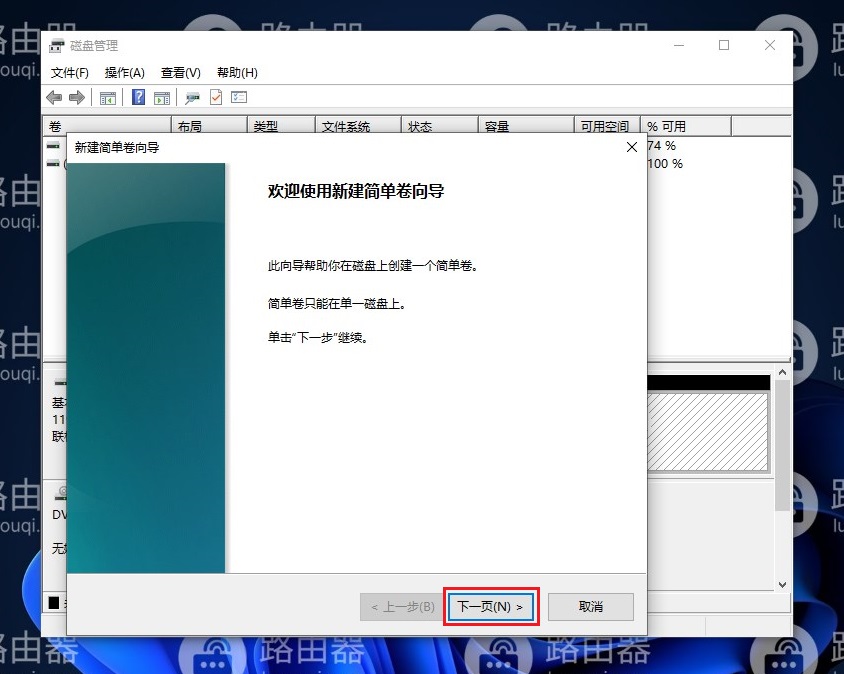Click the scrollbar down arrow in disk pane
This screenshot has width=844, height=674.
[783, 585]
